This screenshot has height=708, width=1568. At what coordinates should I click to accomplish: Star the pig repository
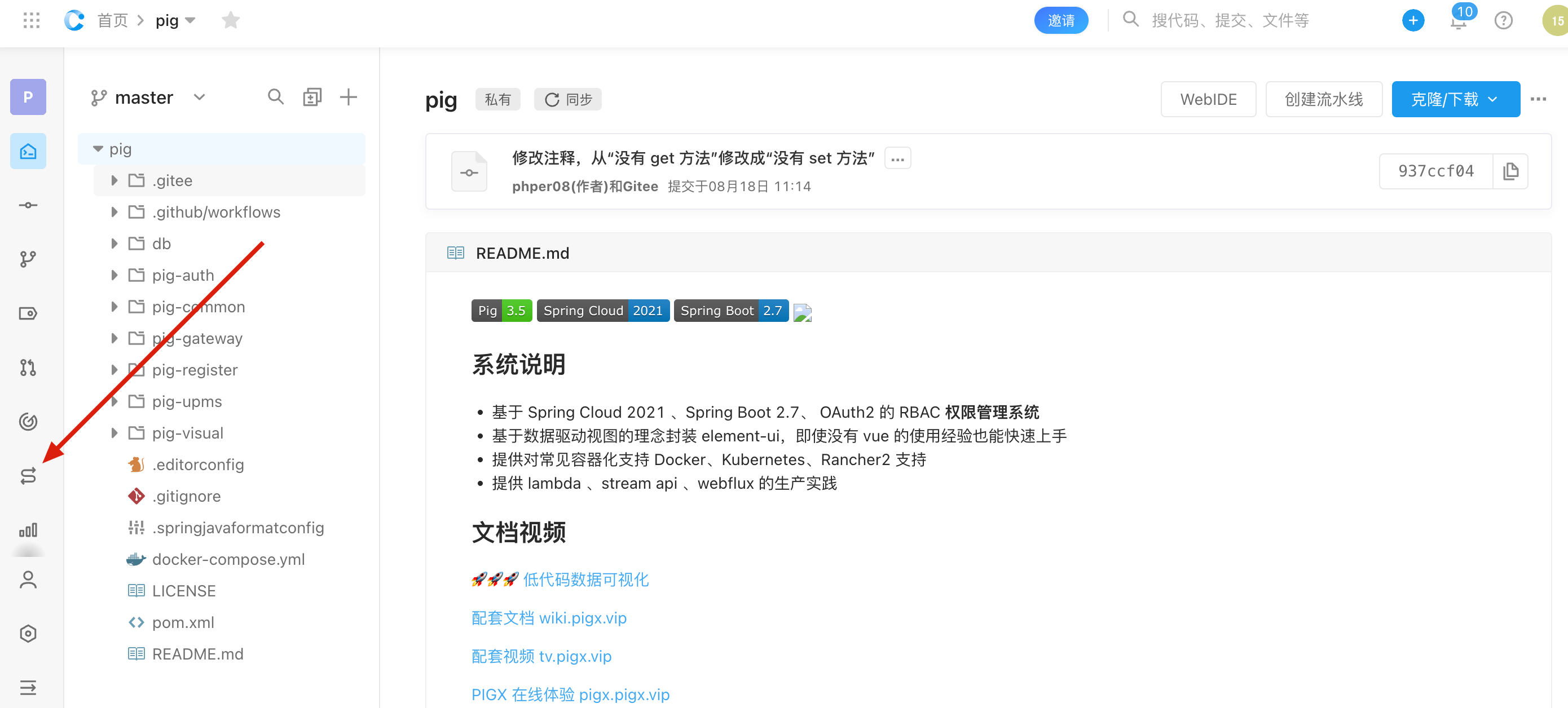[x=231, y=20]
